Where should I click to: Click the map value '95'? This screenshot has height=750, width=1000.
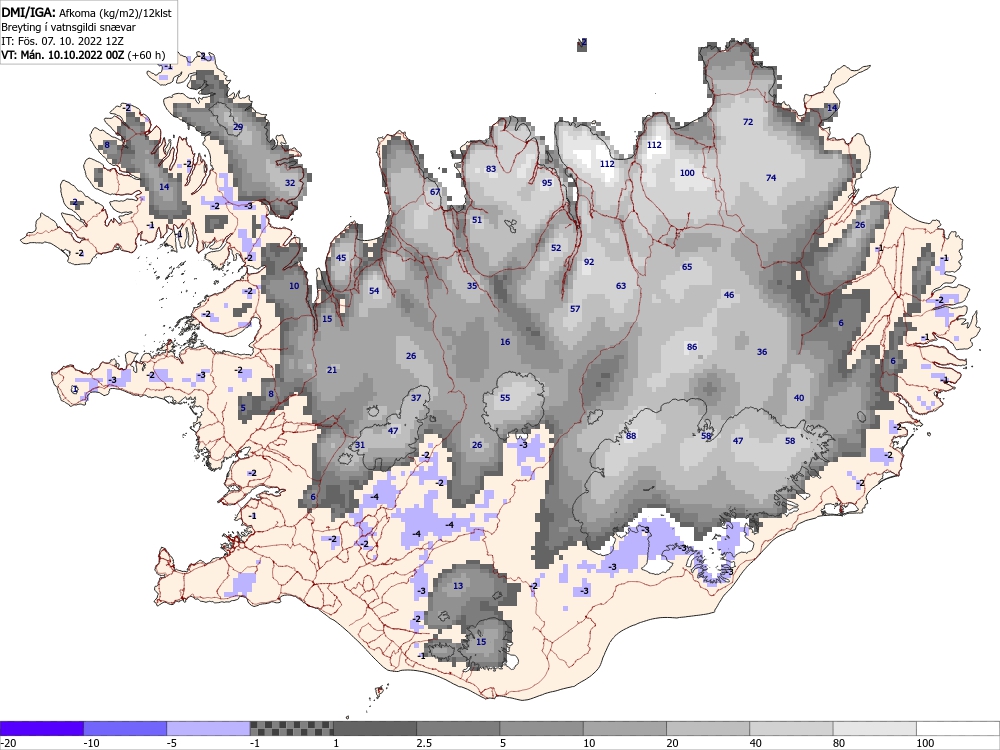(547, 183)
